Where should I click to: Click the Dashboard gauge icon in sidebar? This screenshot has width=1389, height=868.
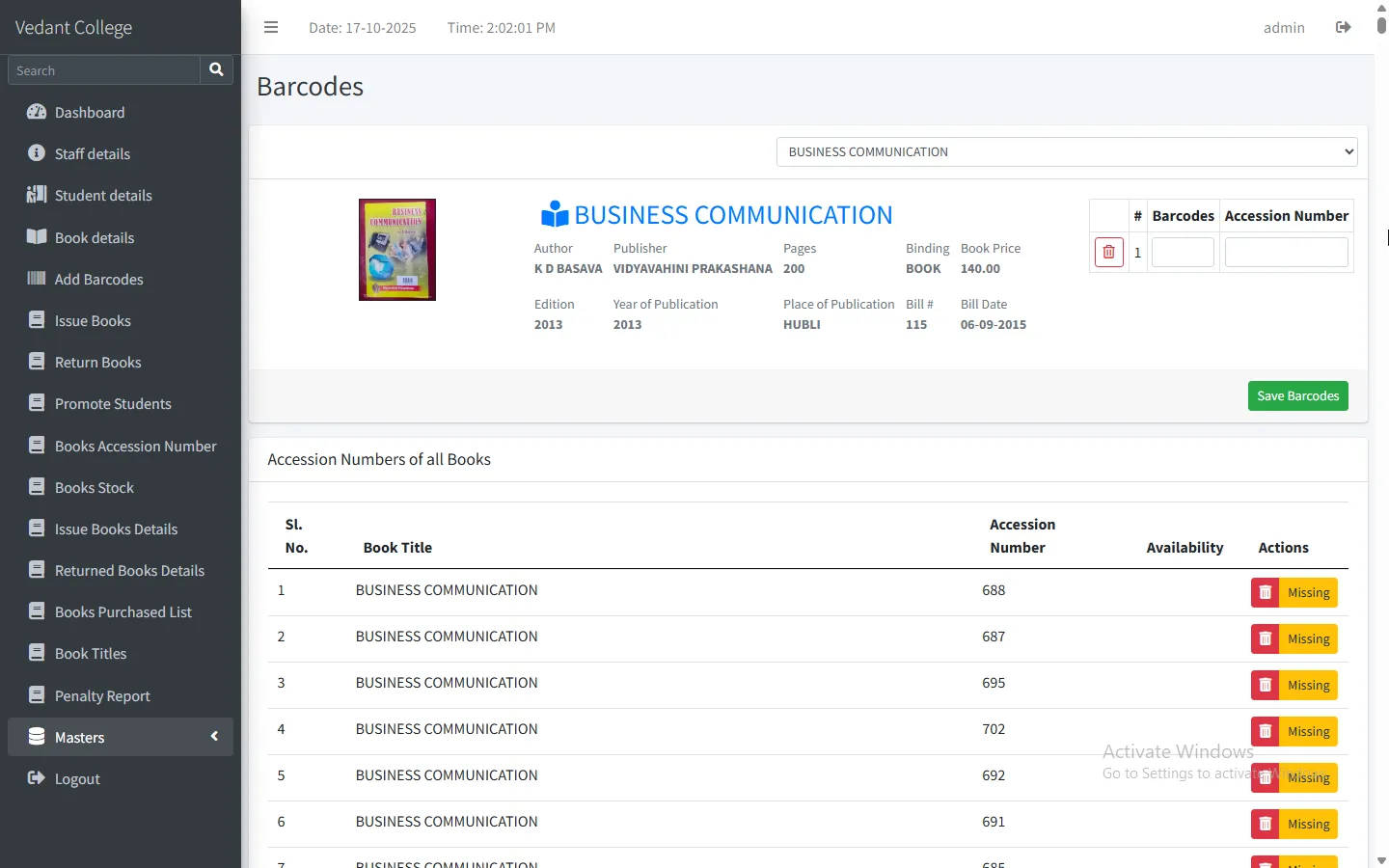37,112
